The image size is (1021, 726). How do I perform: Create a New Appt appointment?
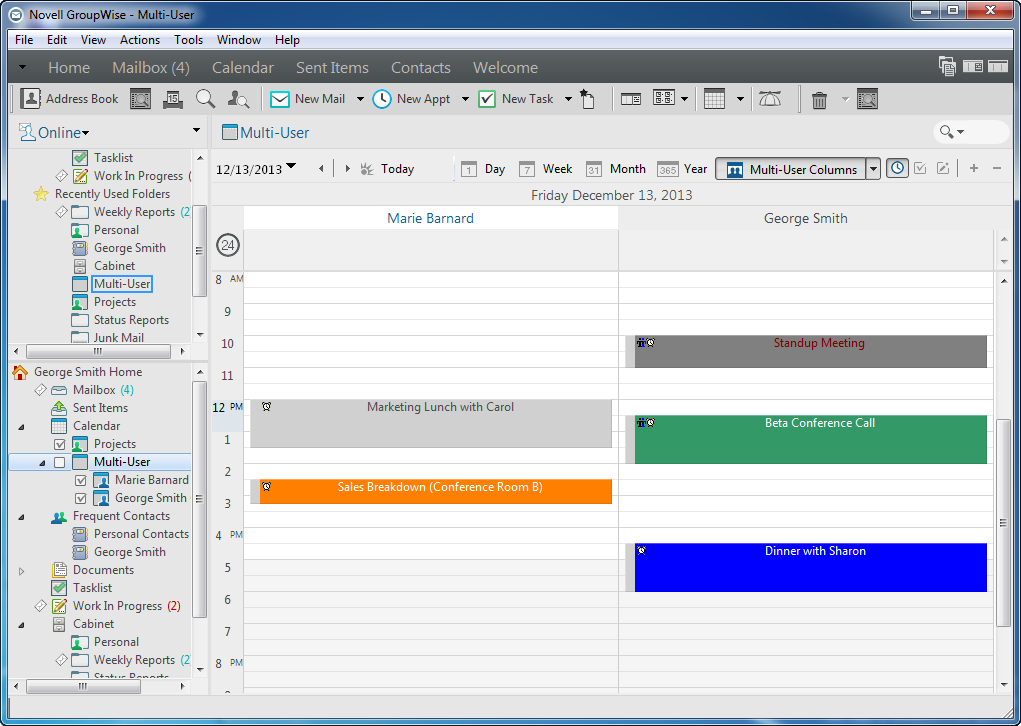tap(412, 99)
